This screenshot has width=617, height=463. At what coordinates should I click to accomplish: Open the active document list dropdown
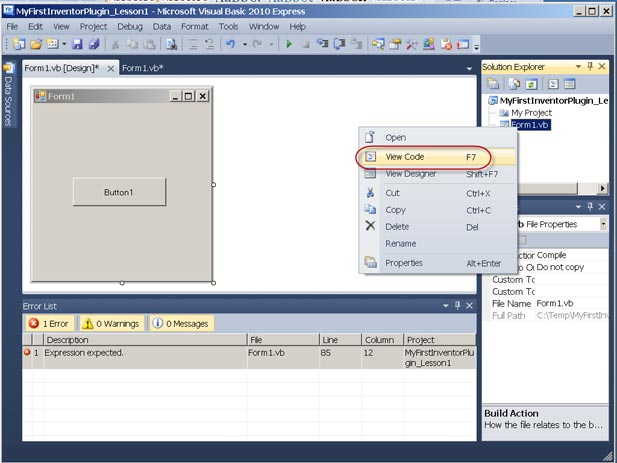[x=469, y=68]
